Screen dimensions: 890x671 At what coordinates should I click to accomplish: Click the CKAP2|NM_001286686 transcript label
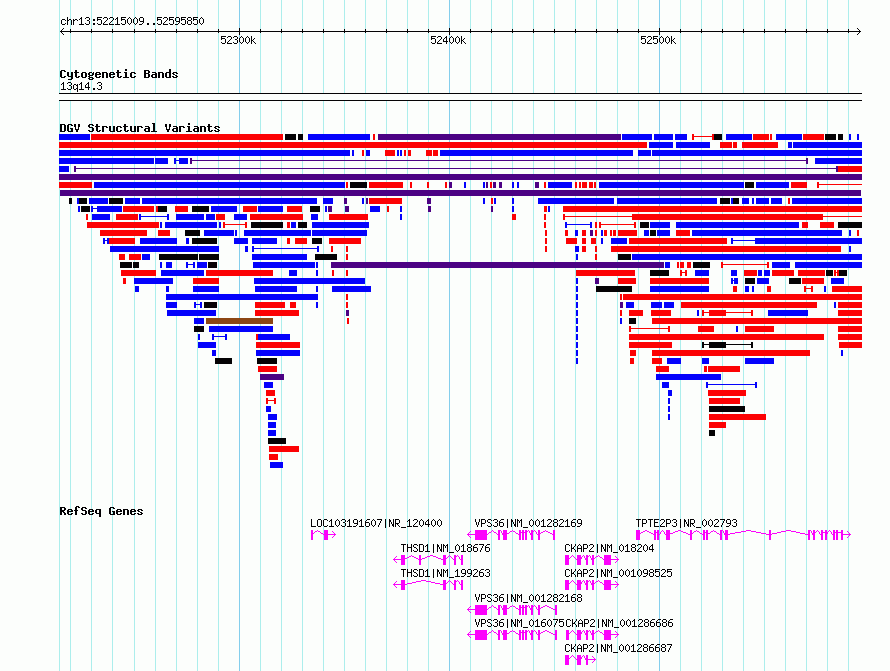coord(619,623)
